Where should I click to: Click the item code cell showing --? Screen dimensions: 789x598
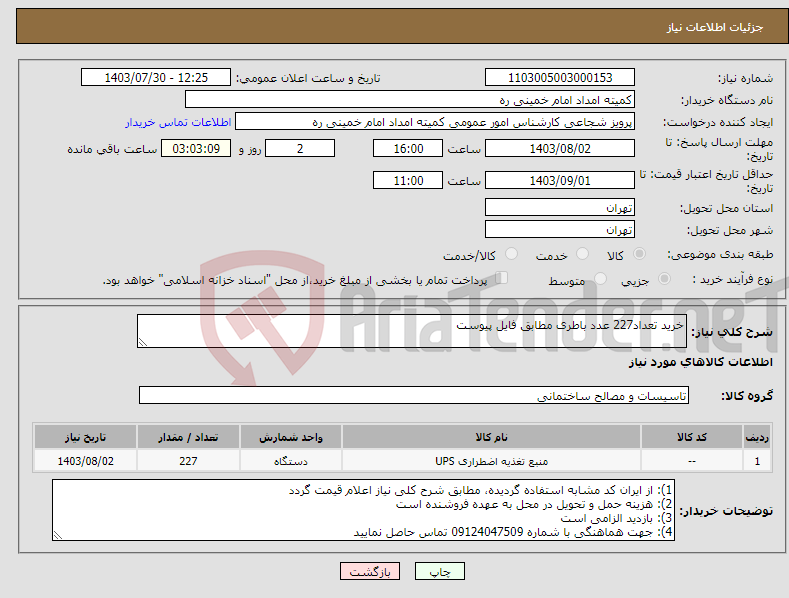point(691,461)
